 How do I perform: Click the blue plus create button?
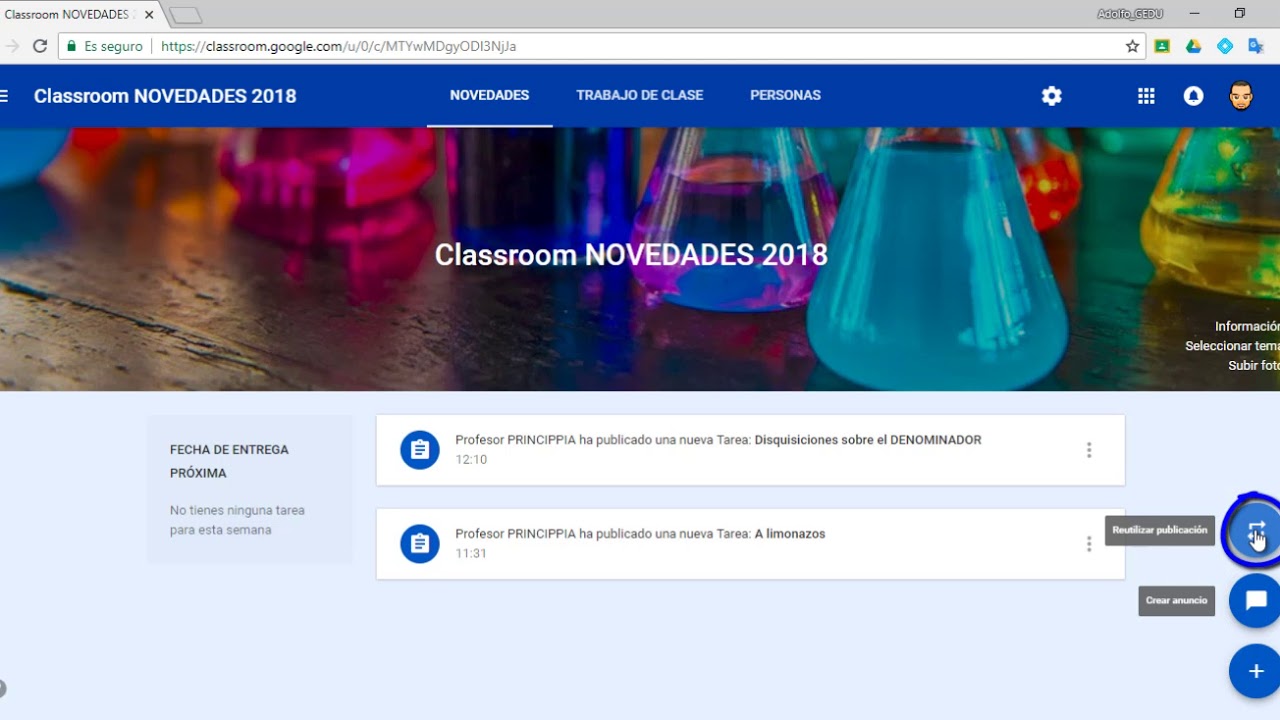pyautogui.click(x=1255, y=672)
